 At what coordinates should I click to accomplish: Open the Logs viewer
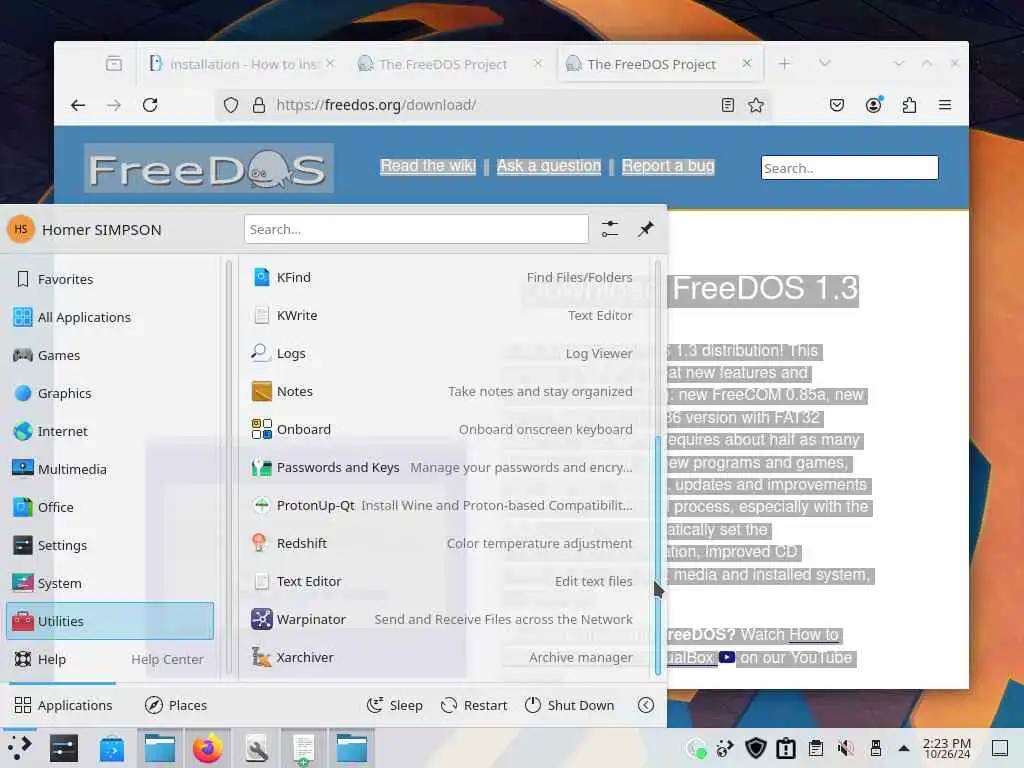[441, 353]
